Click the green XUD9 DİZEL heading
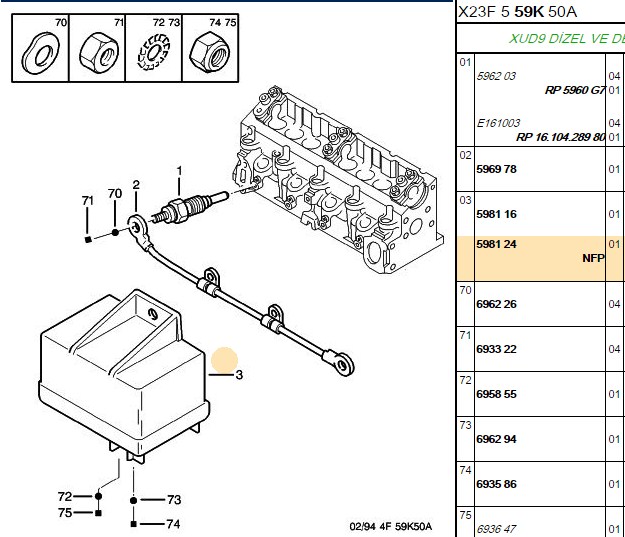This screenshot has width=625, height=537. (566, 39)
